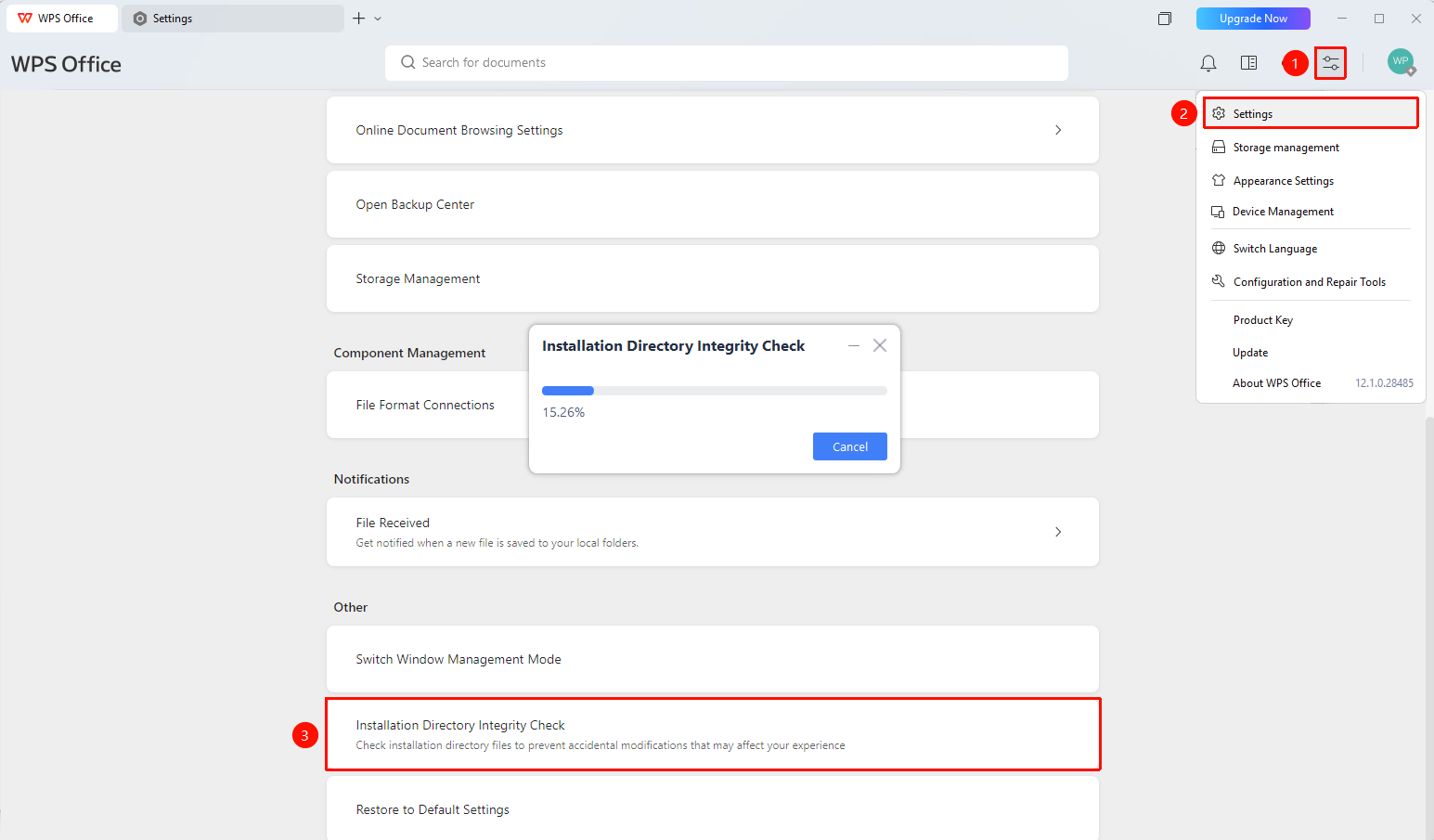Minimize the Integrity Check dialog

(x=854, y=345)
